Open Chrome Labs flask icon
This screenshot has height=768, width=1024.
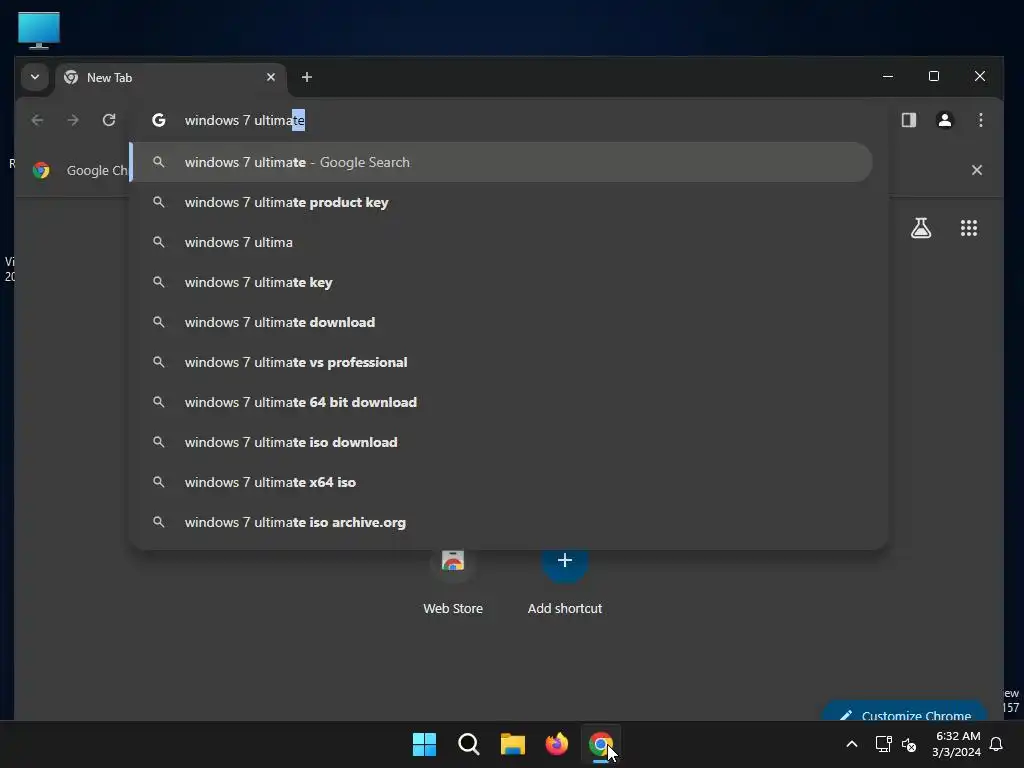921,228
